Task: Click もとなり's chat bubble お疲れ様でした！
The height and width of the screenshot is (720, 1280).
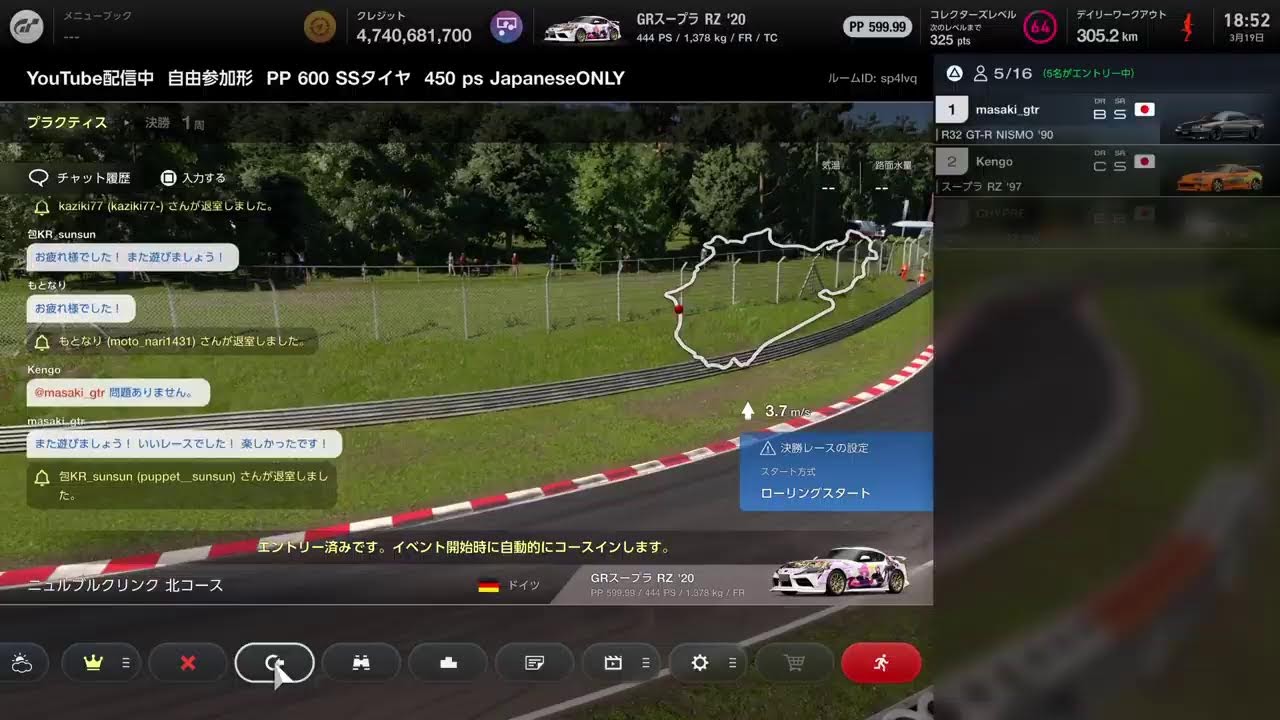Action: 80,308
